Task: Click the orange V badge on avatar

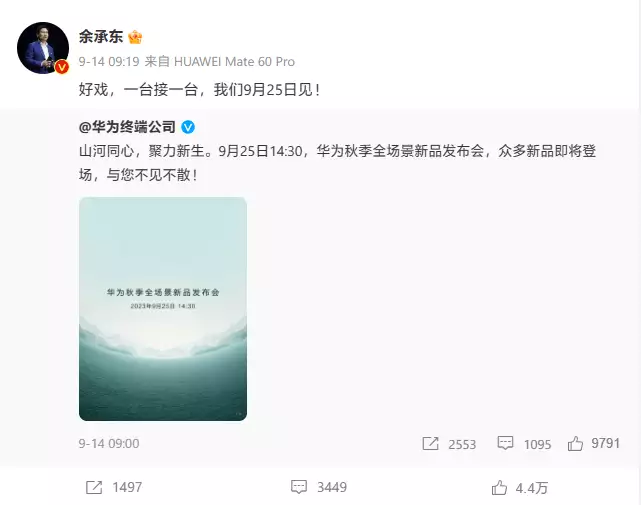Action: 62,67
